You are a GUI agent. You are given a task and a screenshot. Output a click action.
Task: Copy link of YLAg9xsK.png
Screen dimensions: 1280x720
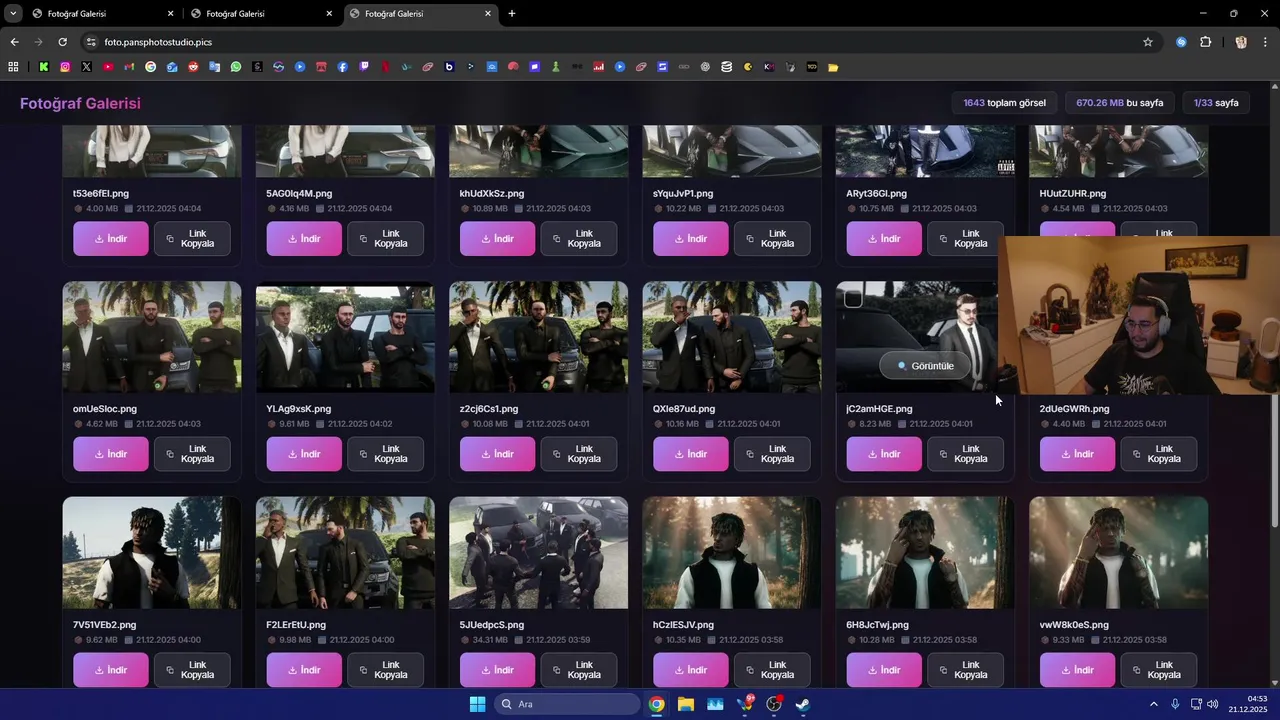click(x=385, y=454)
